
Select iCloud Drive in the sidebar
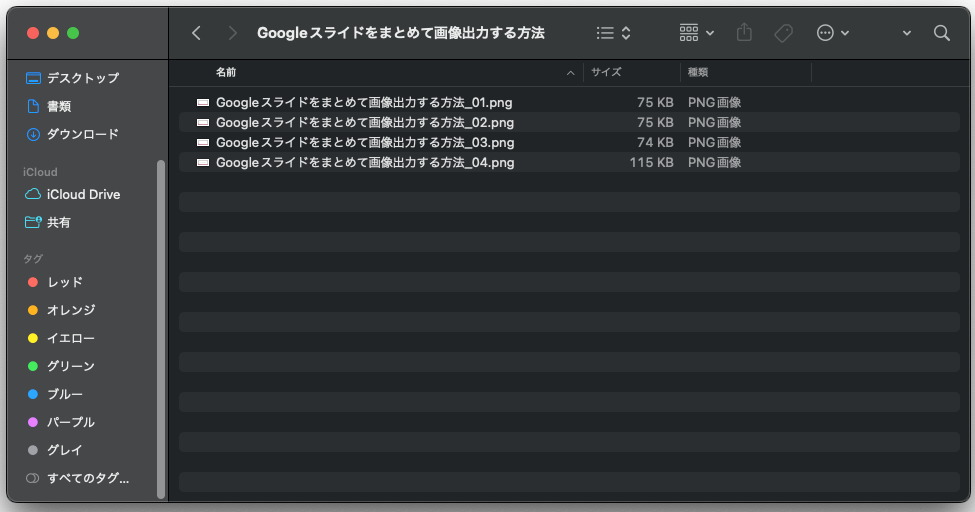[x=83, y=194]
